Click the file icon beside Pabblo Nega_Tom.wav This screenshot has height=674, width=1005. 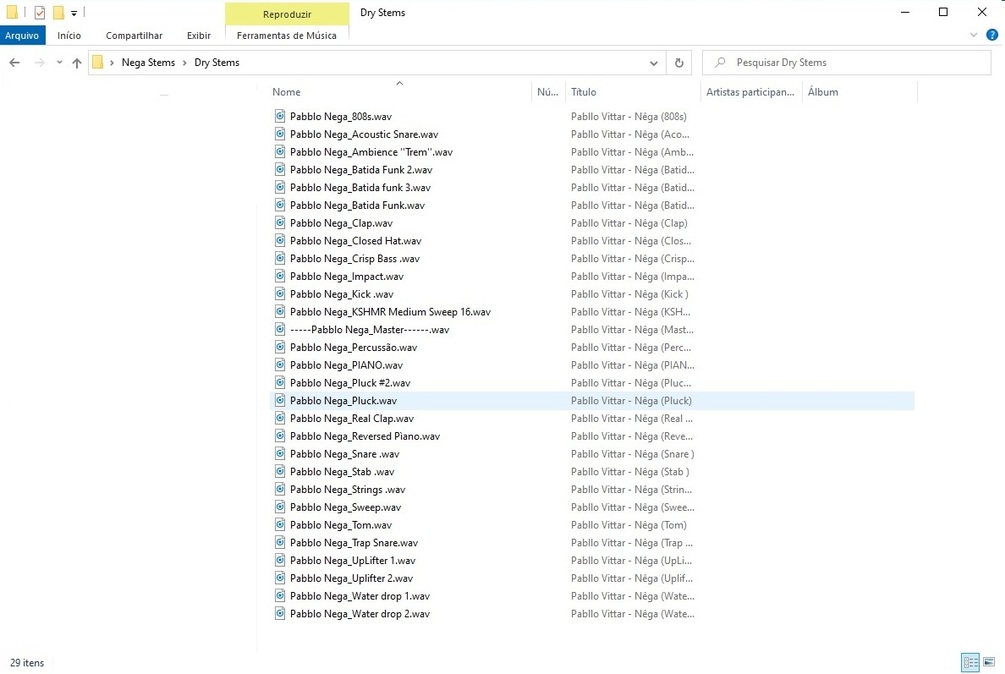(279, 525)
